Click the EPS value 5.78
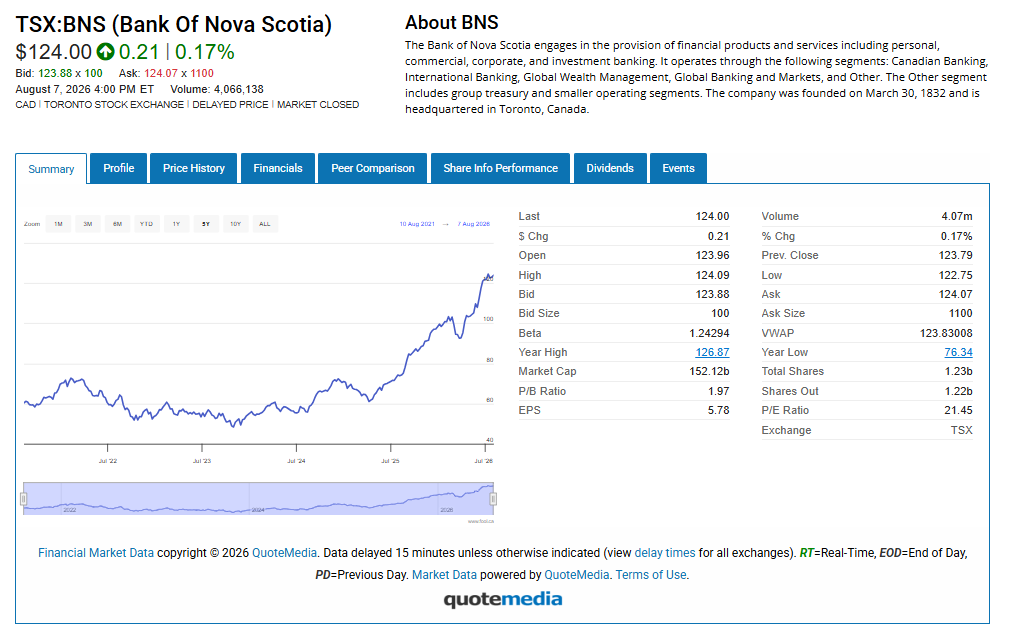Screen dimensions: 1011x632 pos(718,410)
